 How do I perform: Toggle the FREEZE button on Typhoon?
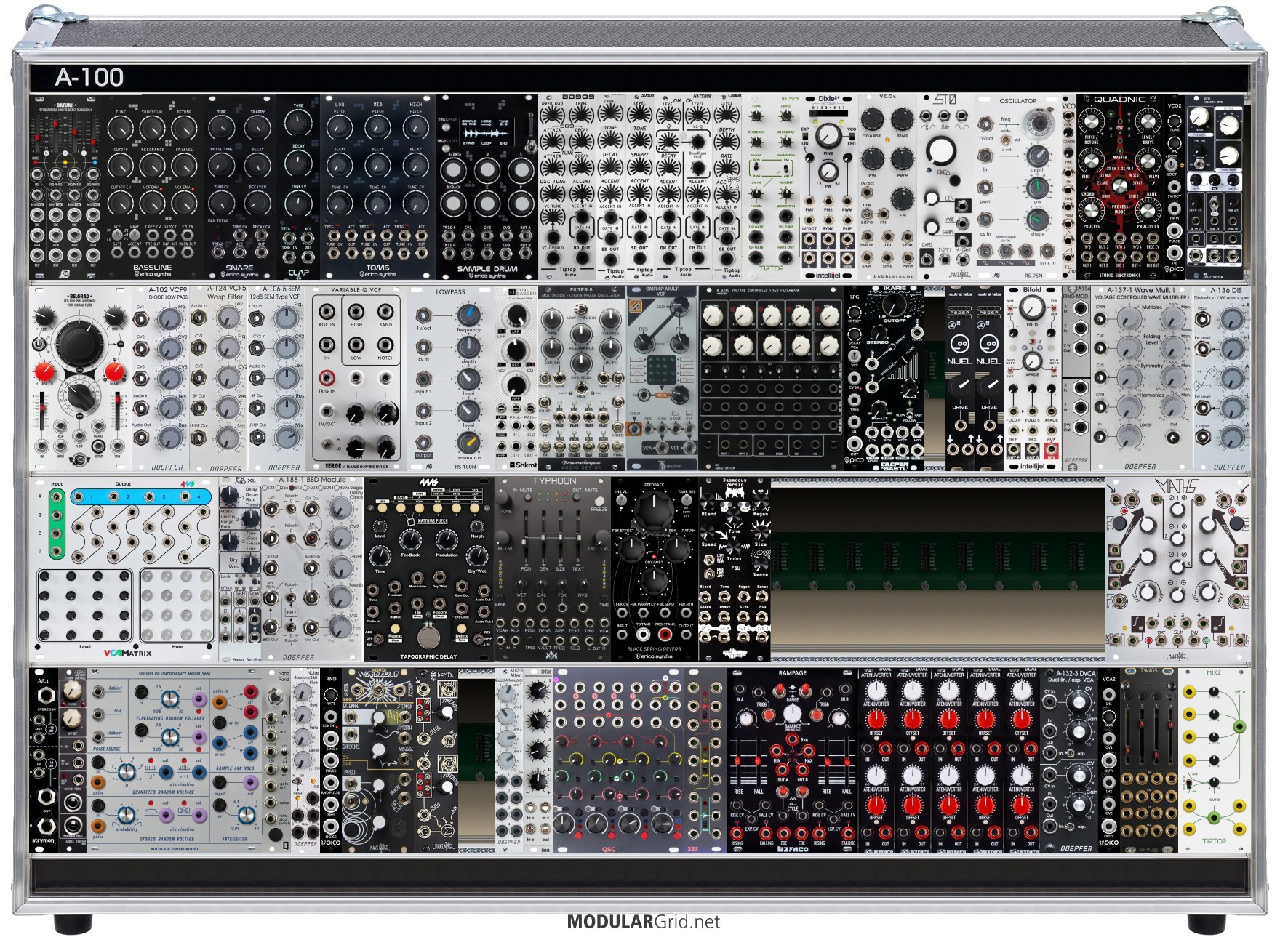pyautogui.click(x=599, y=501)
